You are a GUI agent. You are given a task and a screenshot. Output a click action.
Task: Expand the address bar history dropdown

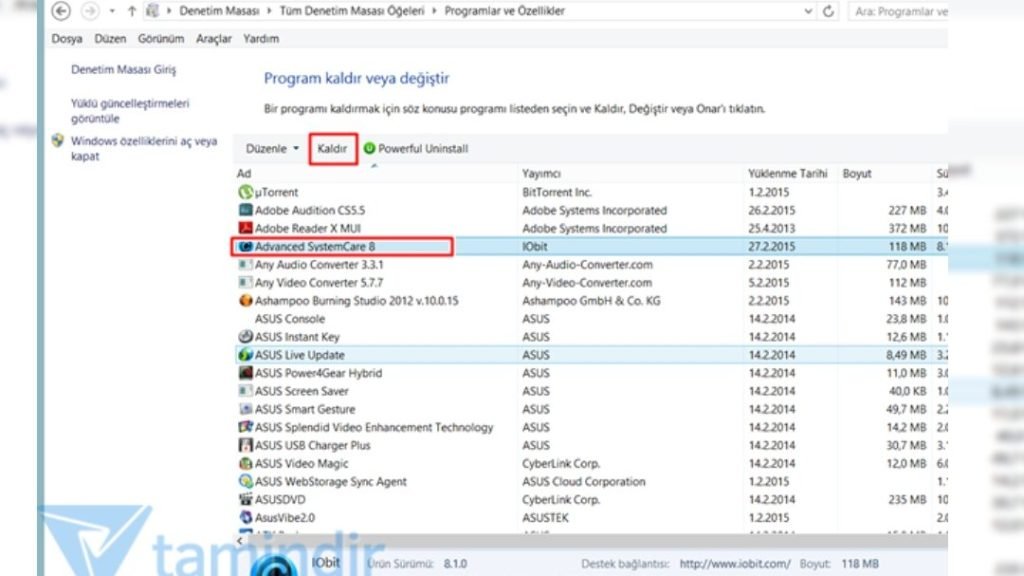click(x=808, y=11)
